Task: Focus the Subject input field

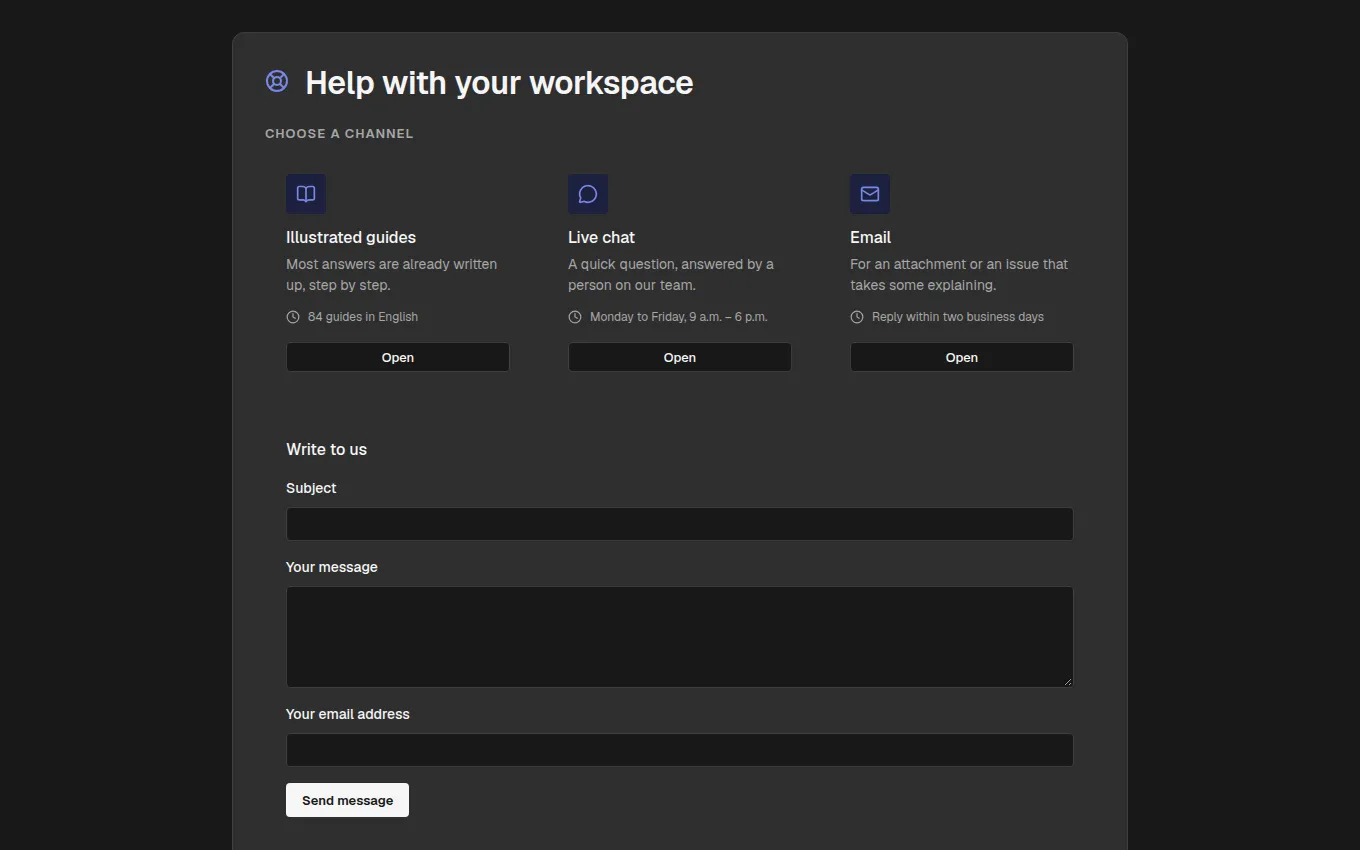Action: point(680,524)
